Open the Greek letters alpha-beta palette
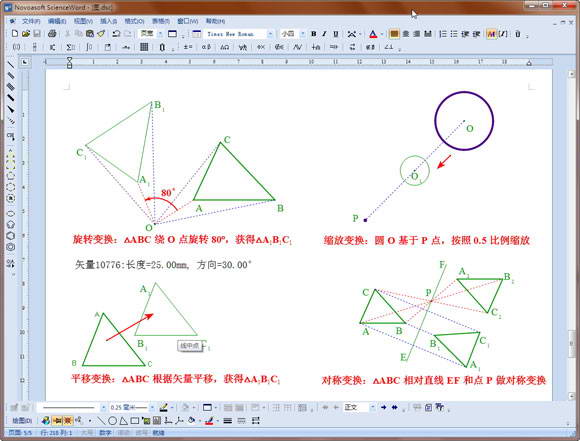 click(x=206, y=47)
